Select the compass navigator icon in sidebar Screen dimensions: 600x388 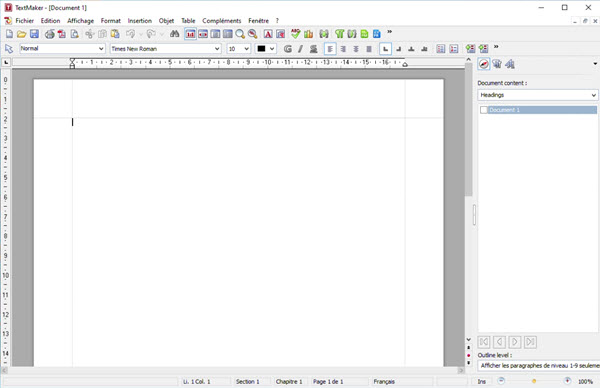[x=484, y=64]
